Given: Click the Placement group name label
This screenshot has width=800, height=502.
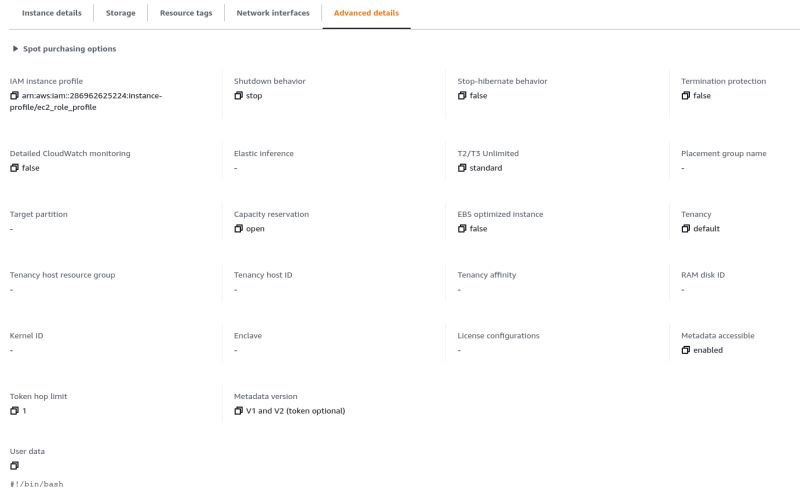Looking at the screenshot, I should click(x=723, y=154).
